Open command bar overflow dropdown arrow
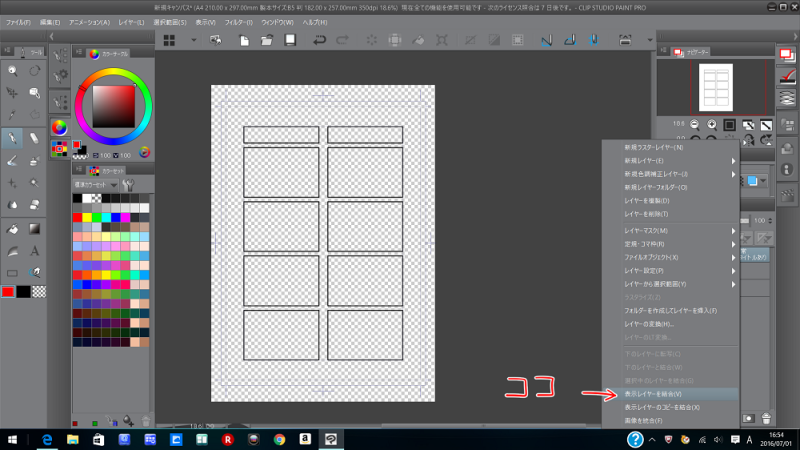The width and height of the screenshot is (800, 450). (x=649, y=40)
